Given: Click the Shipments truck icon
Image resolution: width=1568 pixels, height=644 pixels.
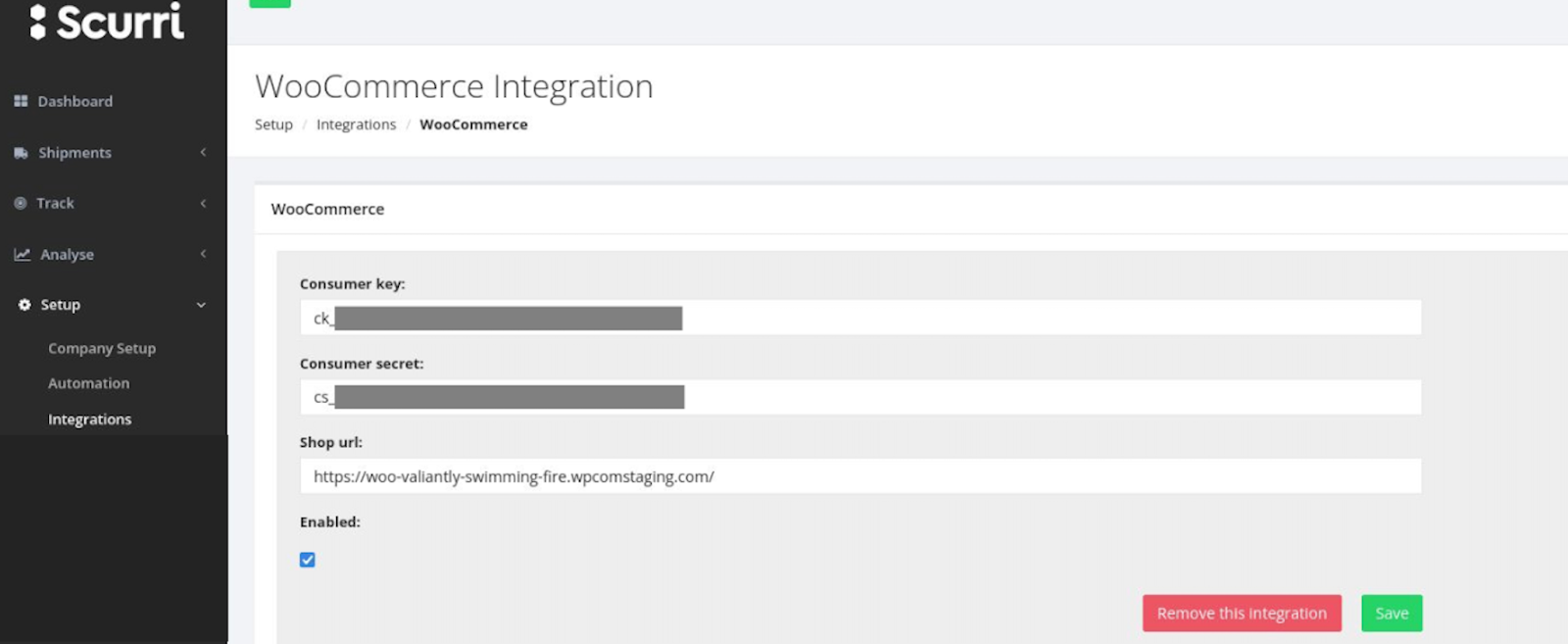Looking at the screenshot, I should click(x=21, y=153).
